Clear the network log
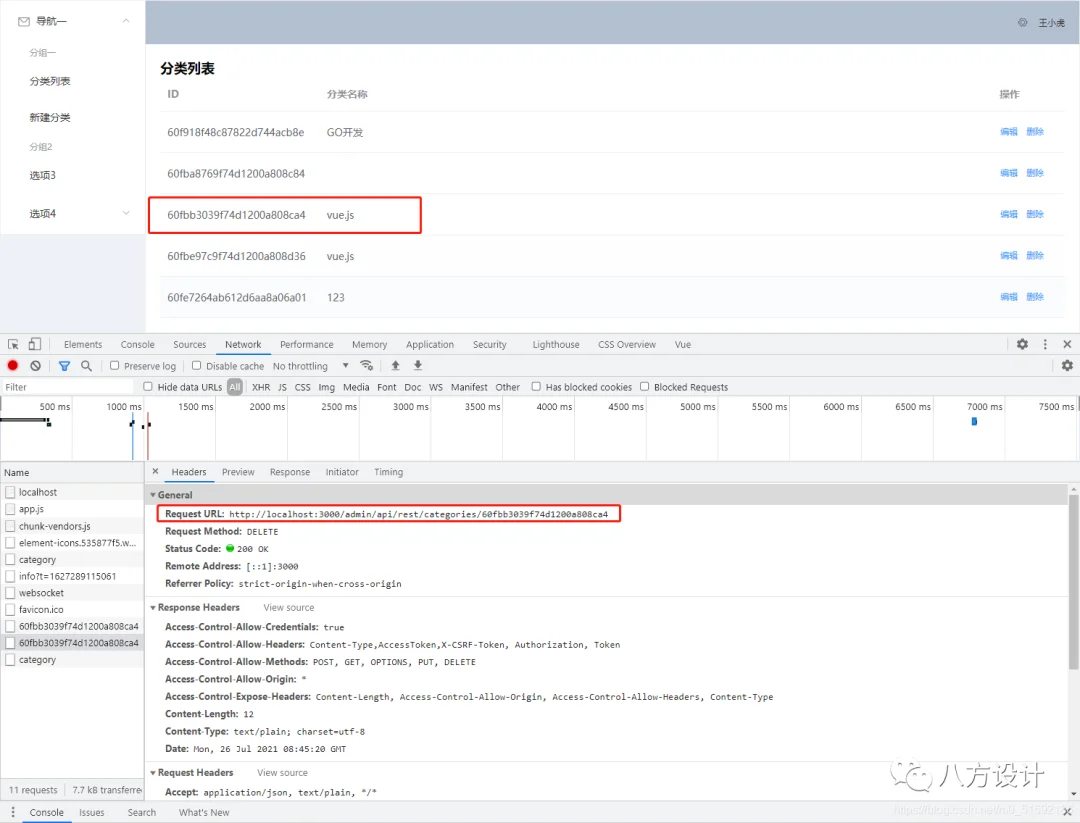 (35, 366)
